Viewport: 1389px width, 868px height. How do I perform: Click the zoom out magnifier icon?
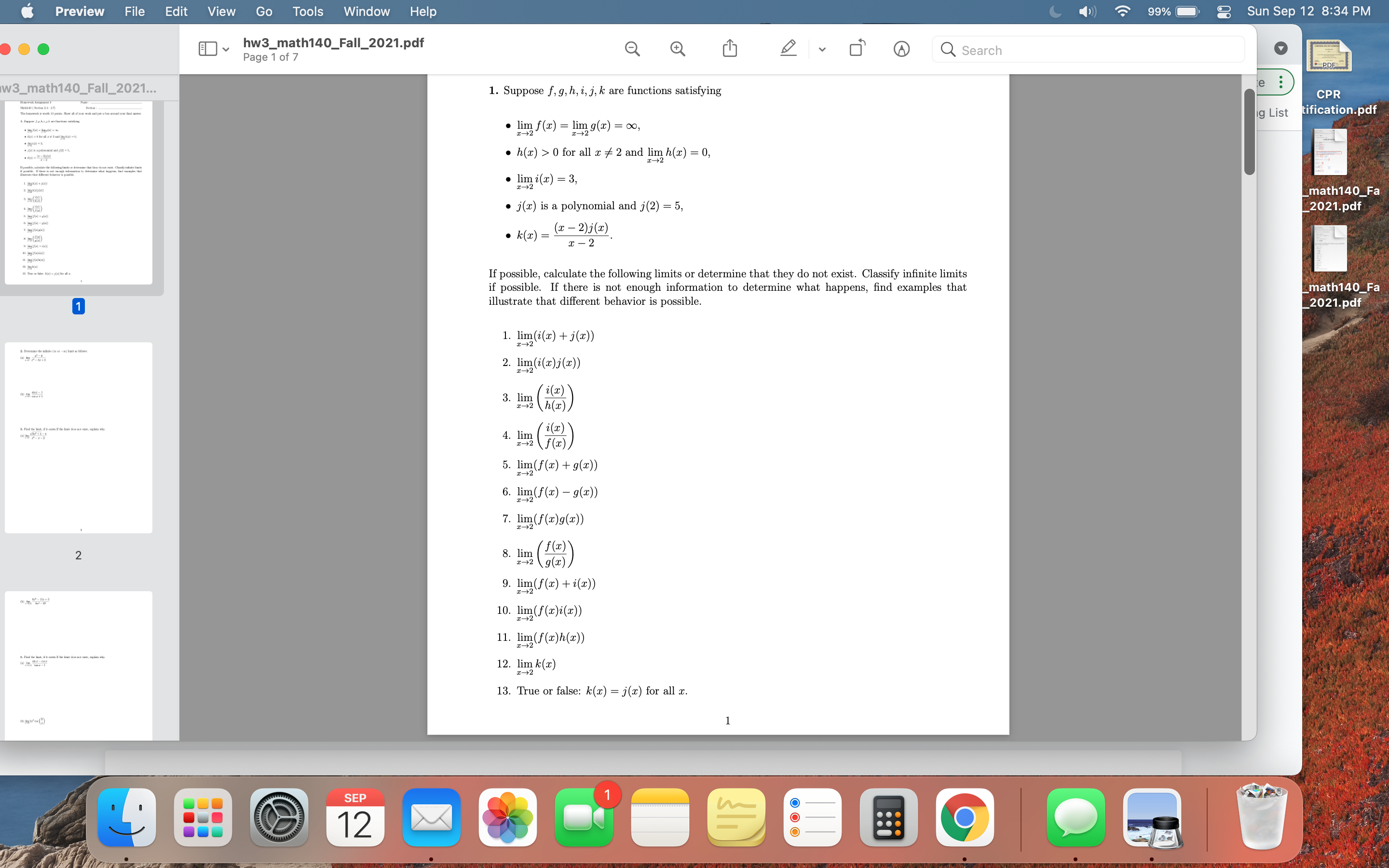(631, 48)
